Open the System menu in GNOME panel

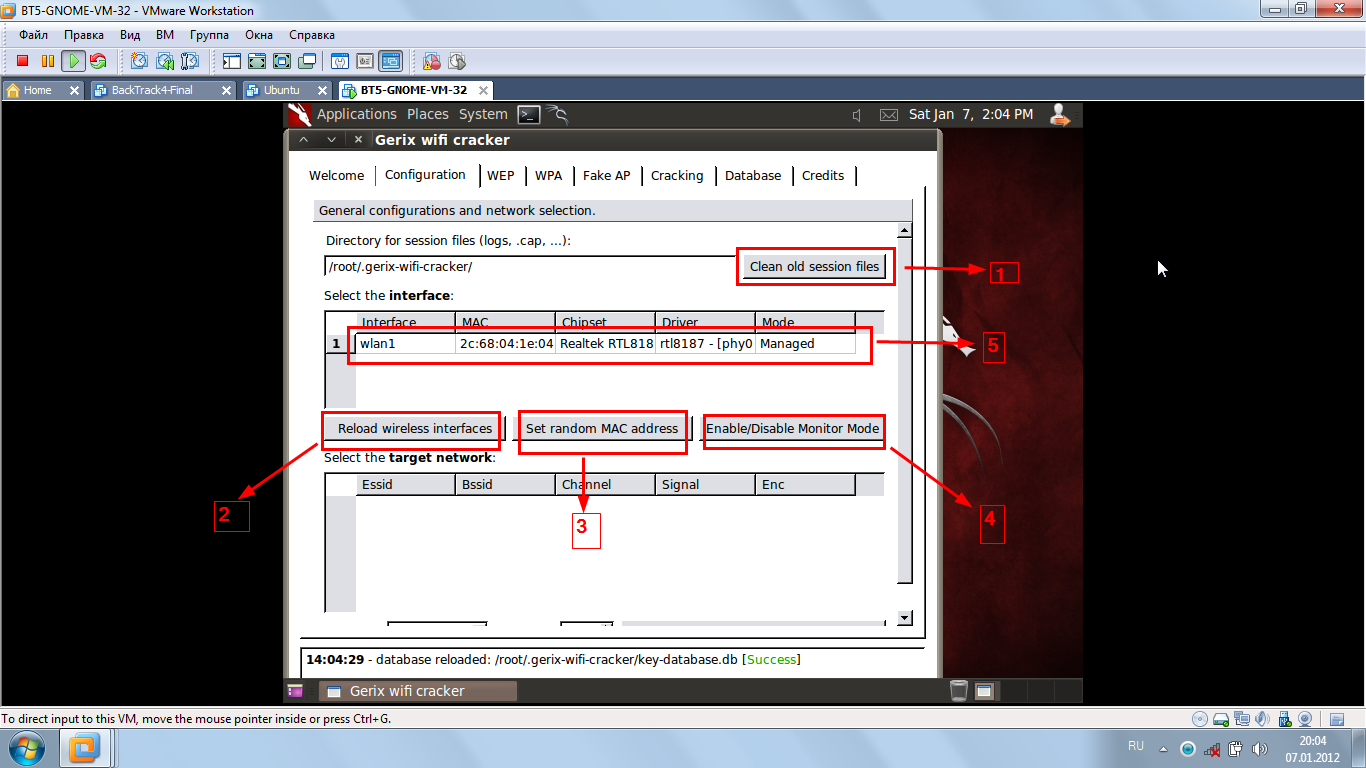click(483, 114)
